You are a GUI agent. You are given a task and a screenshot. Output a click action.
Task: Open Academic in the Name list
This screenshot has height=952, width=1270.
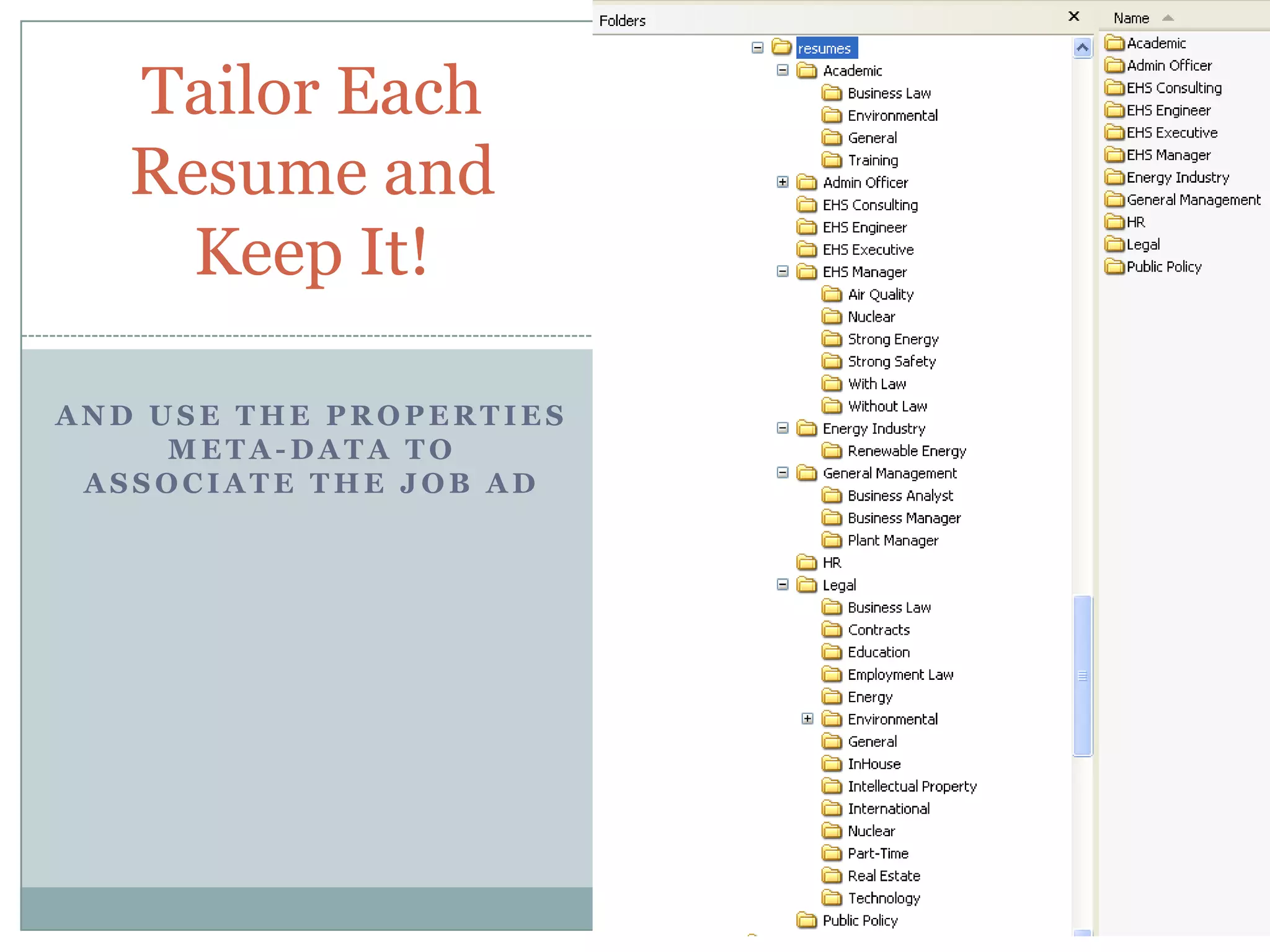coord(1145,43)
